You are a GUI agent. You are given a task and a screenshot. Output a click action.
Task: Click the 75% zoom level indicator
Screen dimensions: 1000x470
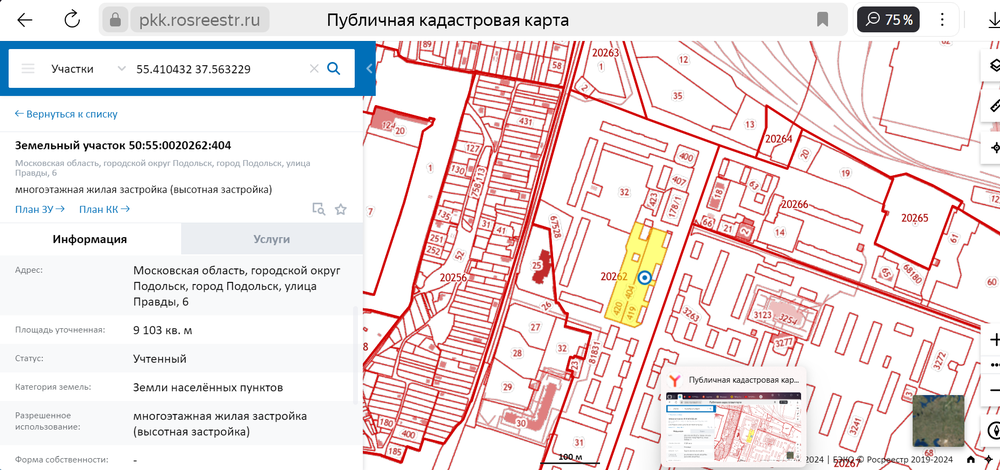890,20
